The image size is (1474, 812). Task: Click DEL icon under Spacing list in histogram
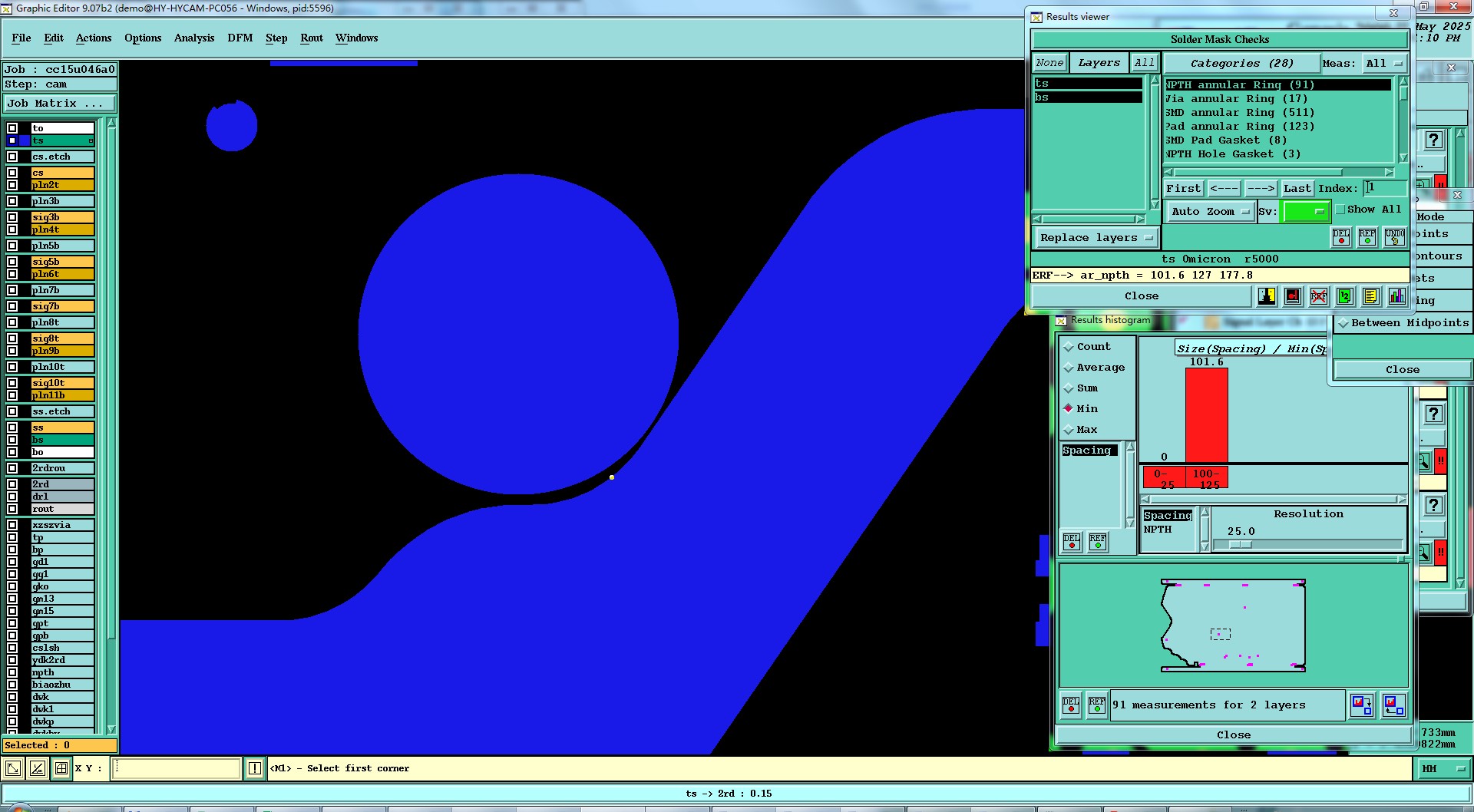1072,542
